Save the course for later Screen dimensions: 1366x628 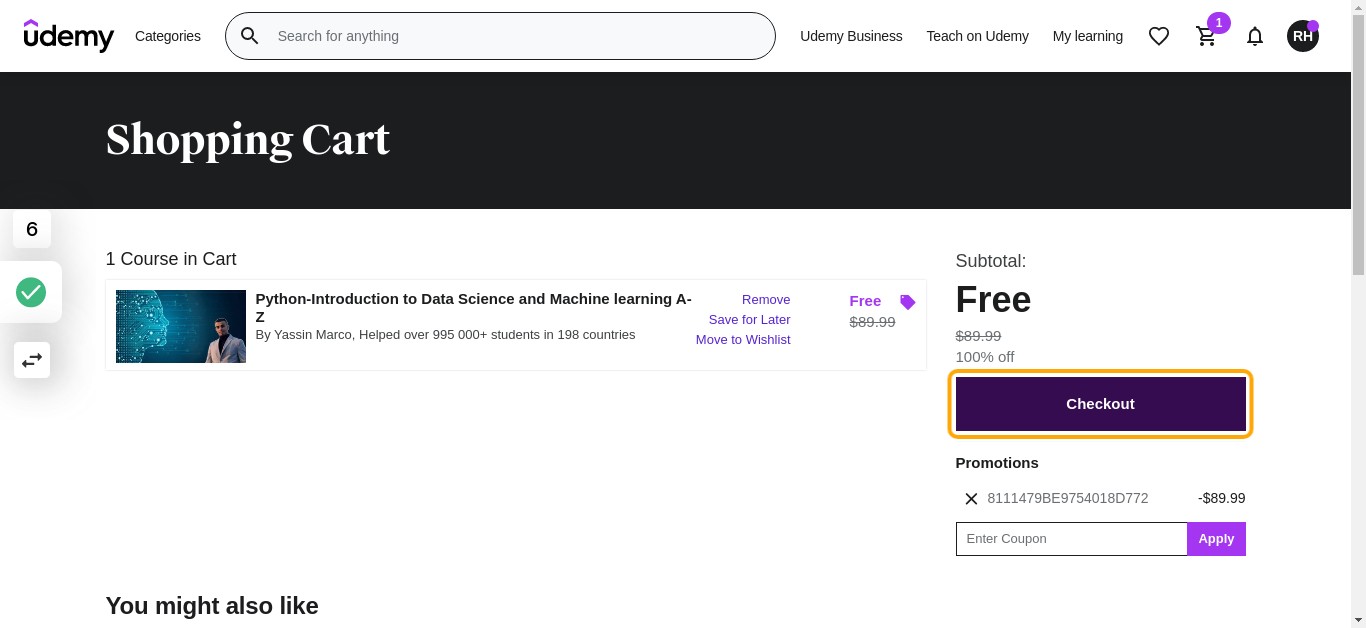pyautogui.click(x=750, y=320)
